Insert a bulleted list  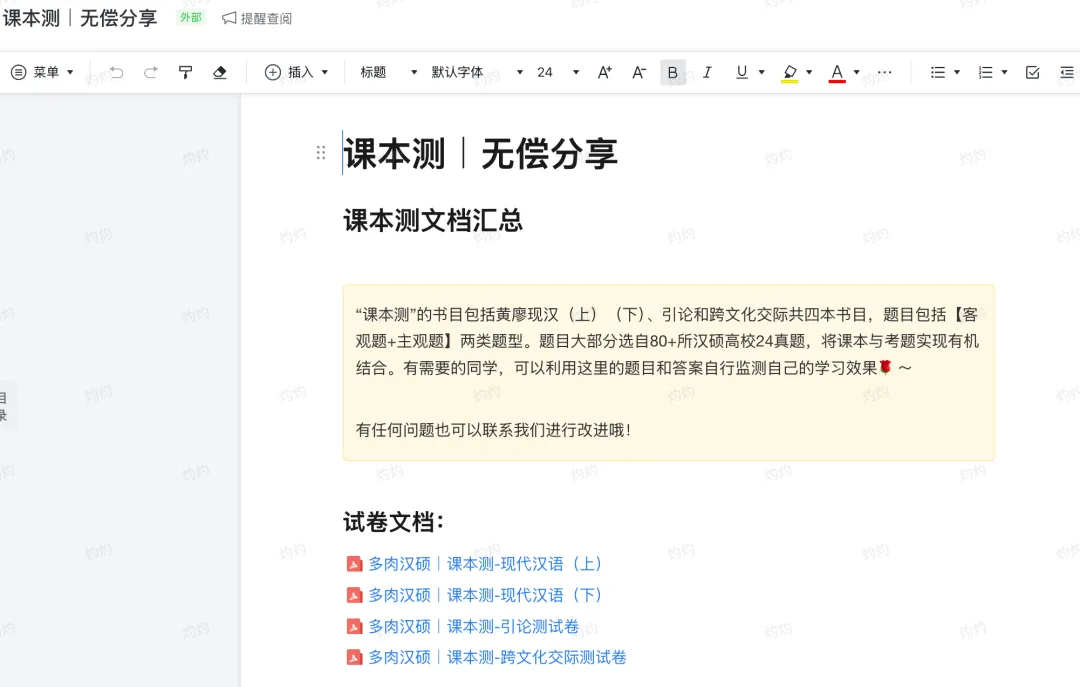[x=937, y=72]
